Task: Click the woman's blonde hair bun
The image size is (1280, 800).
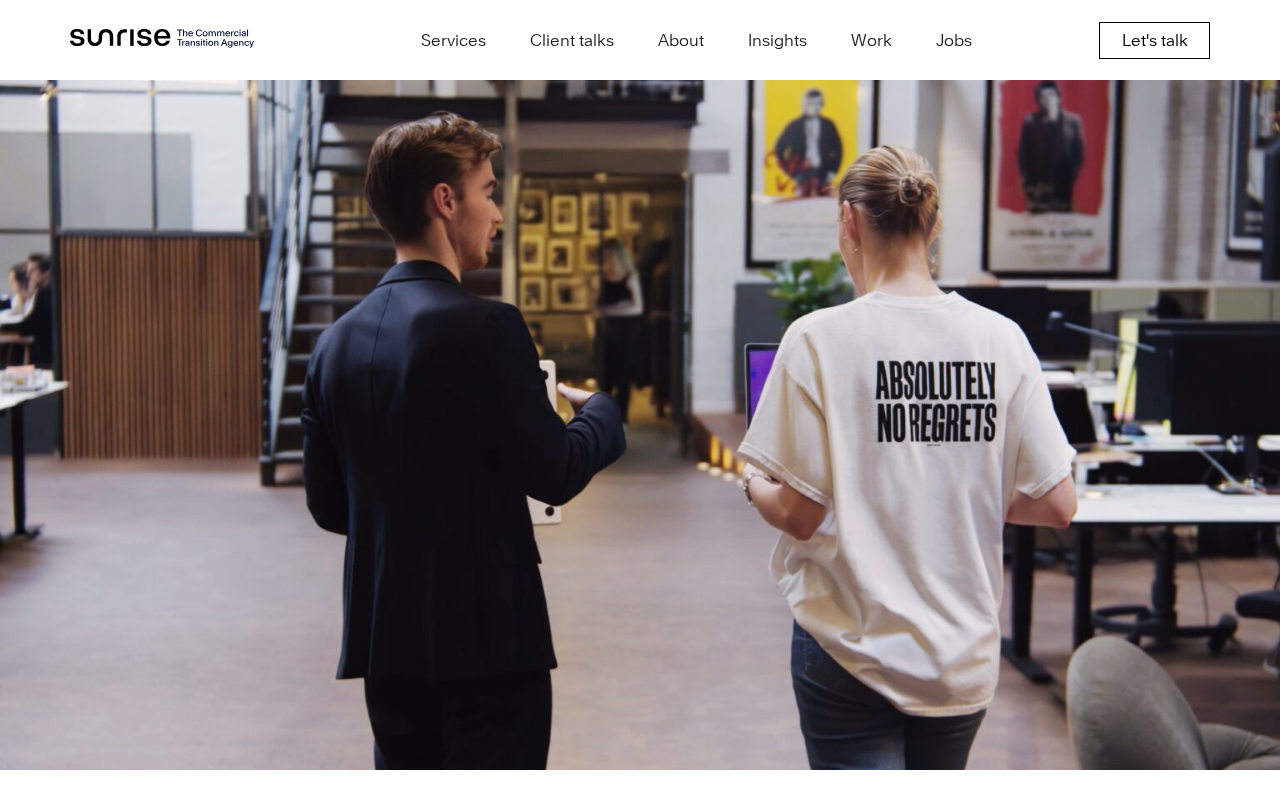Action: 910,188
